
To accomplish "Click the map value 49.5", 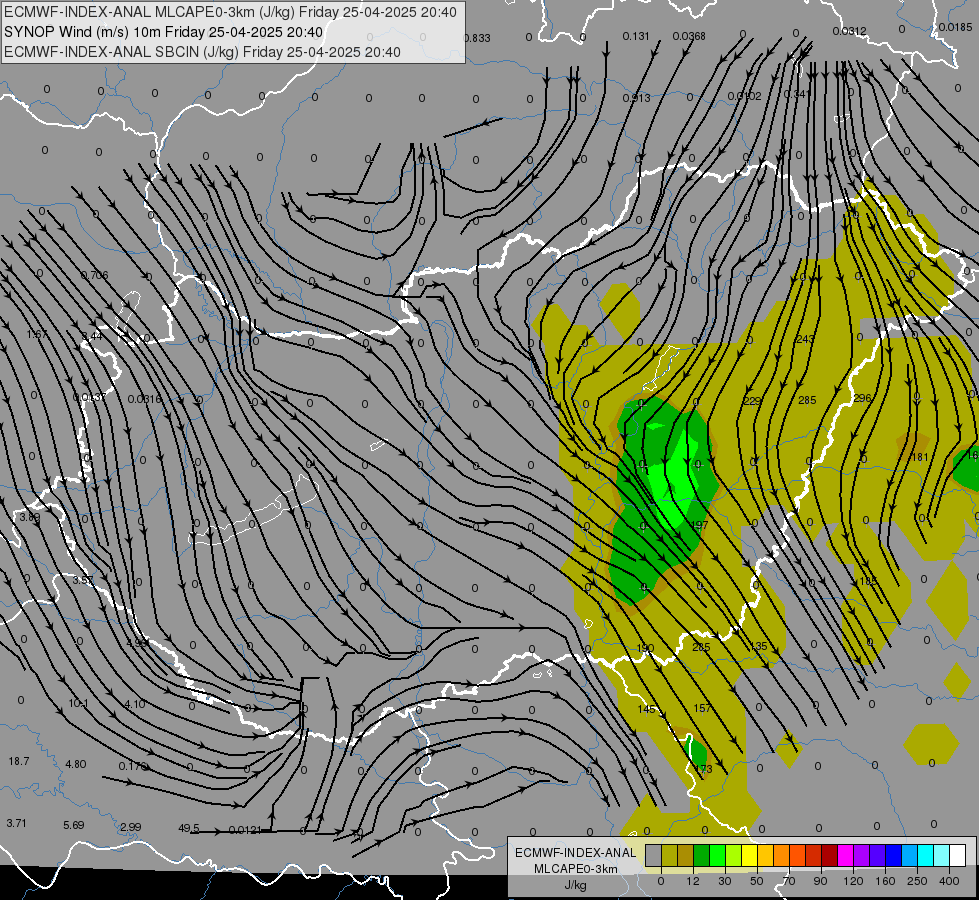I will click(189, 828).
